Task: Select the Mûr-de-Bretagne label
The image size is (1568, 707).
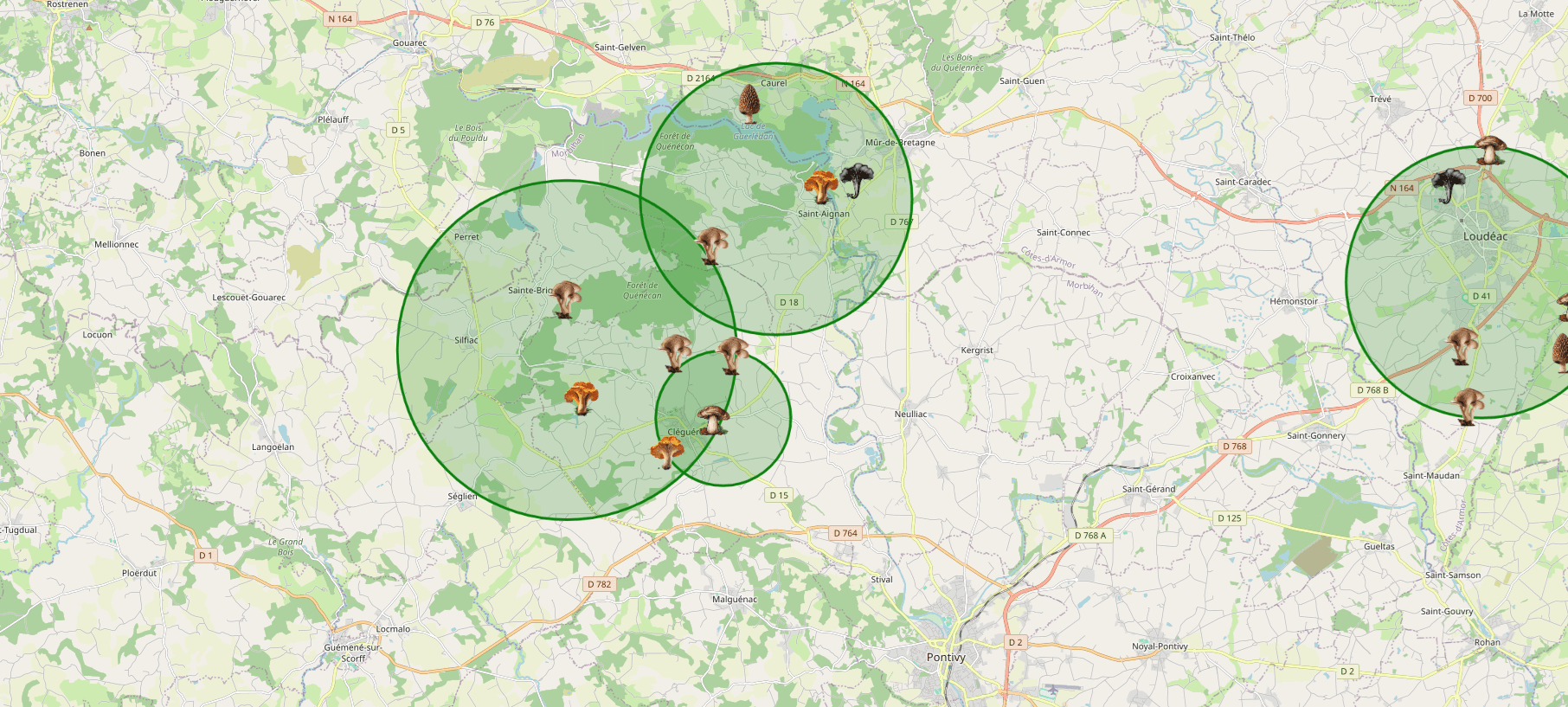Action: click(900, 143)
